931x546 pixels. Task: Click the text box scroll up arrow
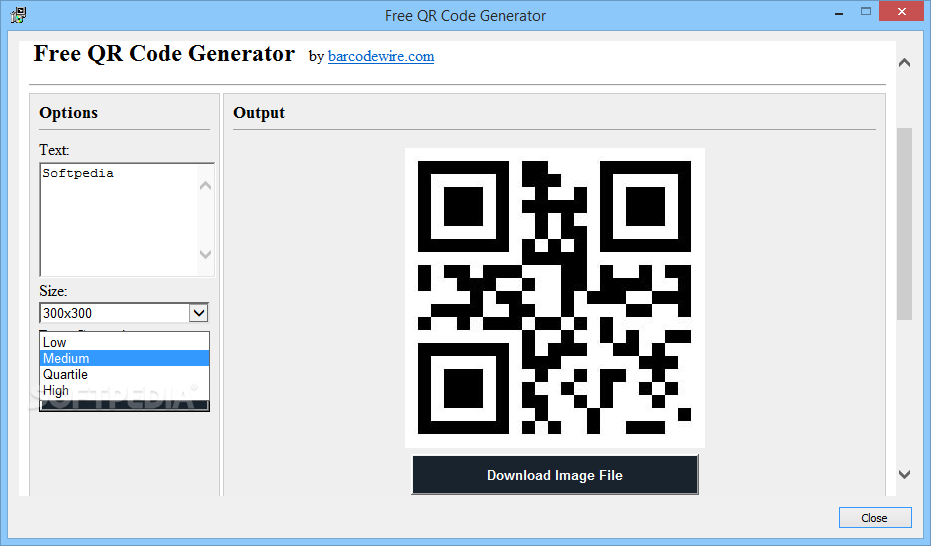coord(205,186)
